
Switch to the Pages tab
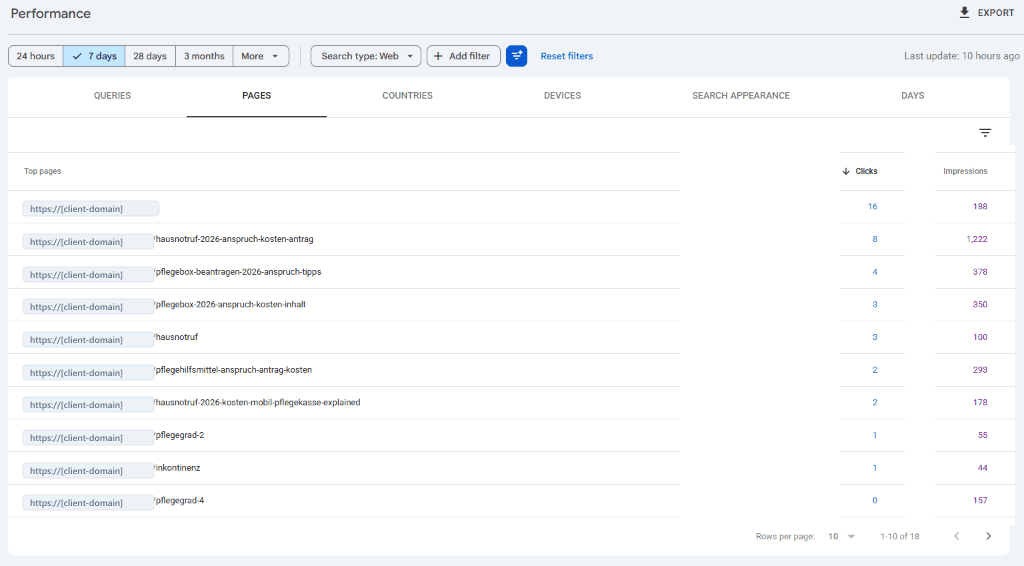point(257,95)
